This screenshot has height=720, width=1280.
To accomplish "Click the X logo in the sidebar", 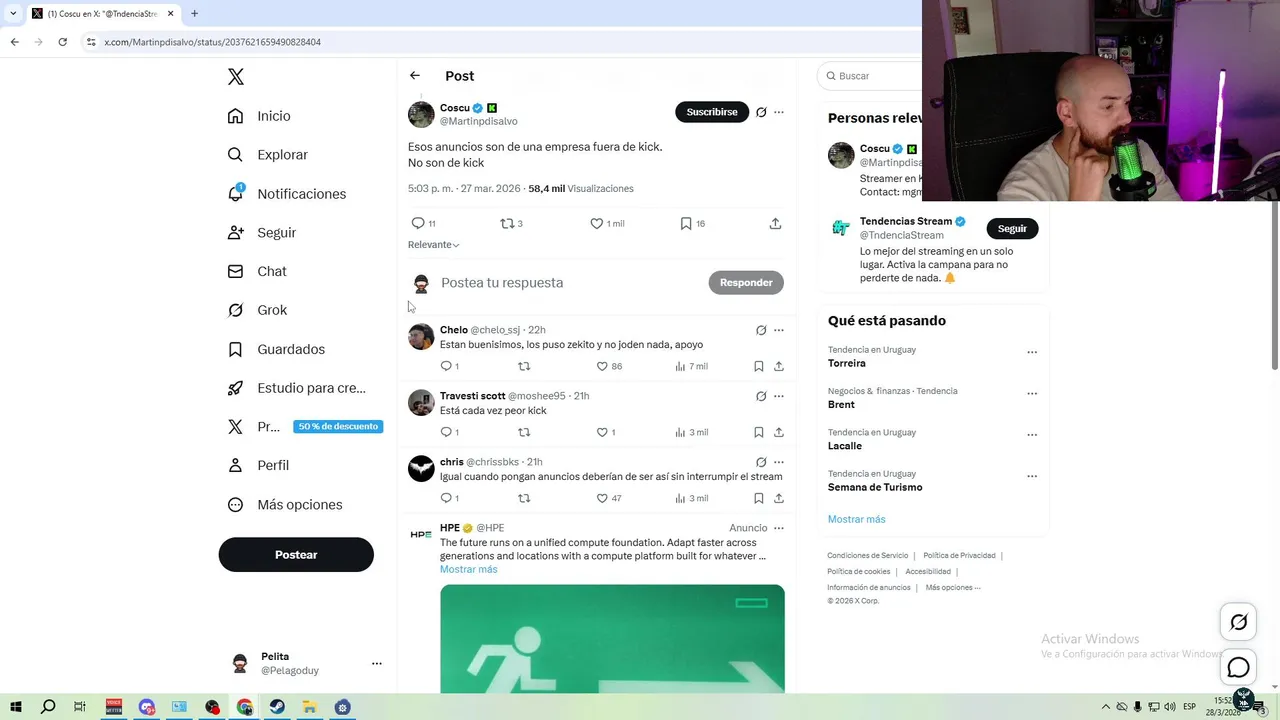I will point(235,77).
